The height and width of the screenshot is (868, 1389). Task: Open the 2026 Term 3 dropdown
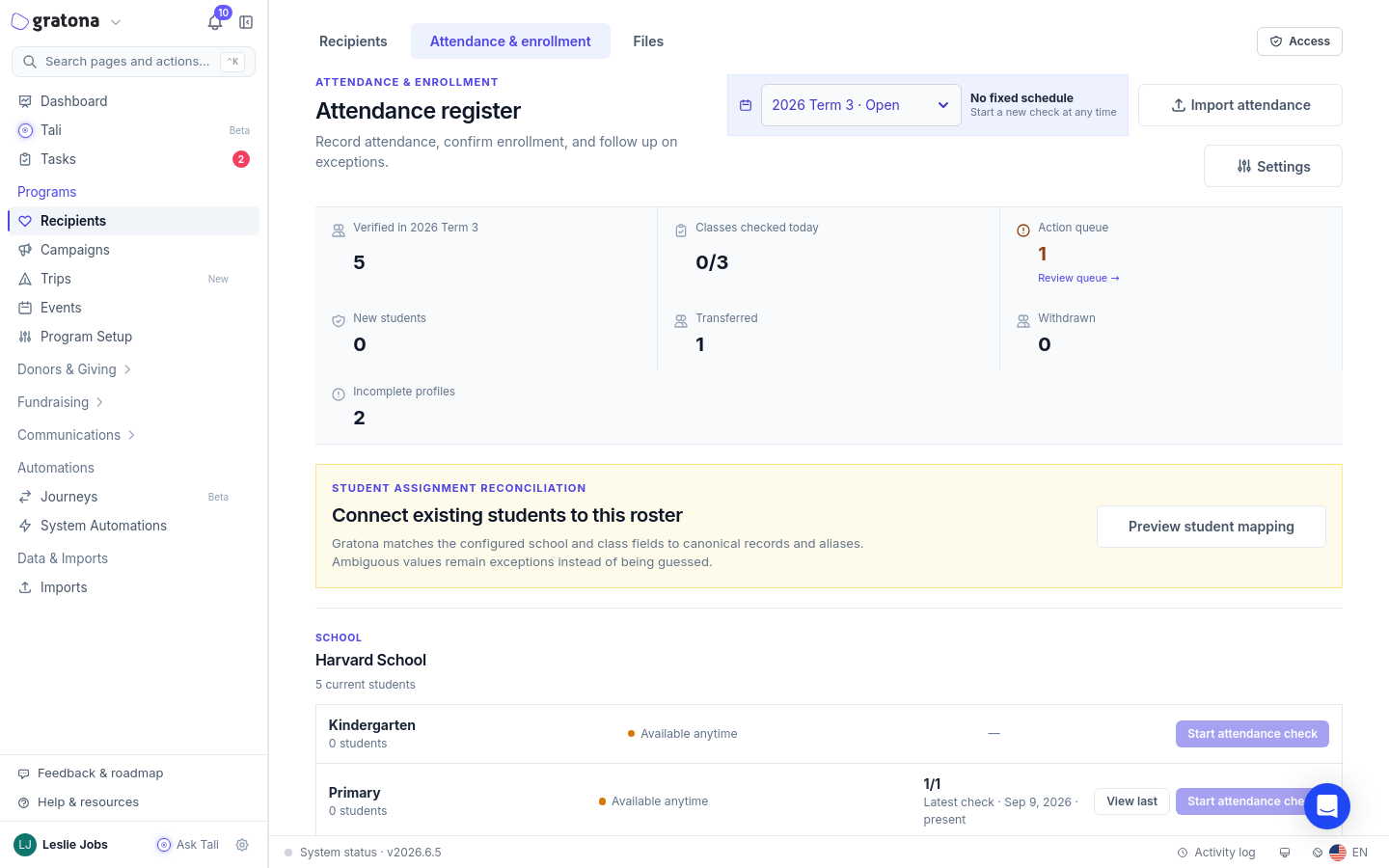click(x=861, y=105)
